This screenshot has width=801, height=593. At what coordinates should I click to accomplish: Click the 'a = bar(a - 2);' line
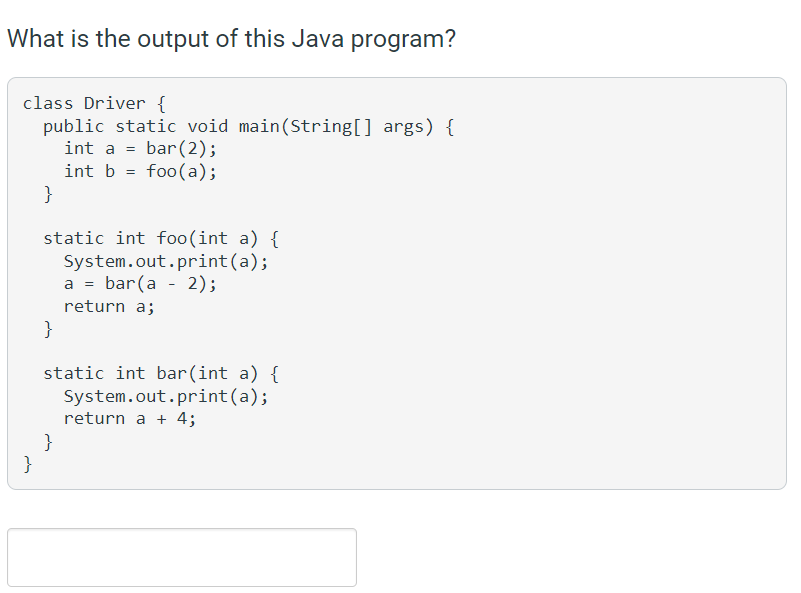[140, 283]
